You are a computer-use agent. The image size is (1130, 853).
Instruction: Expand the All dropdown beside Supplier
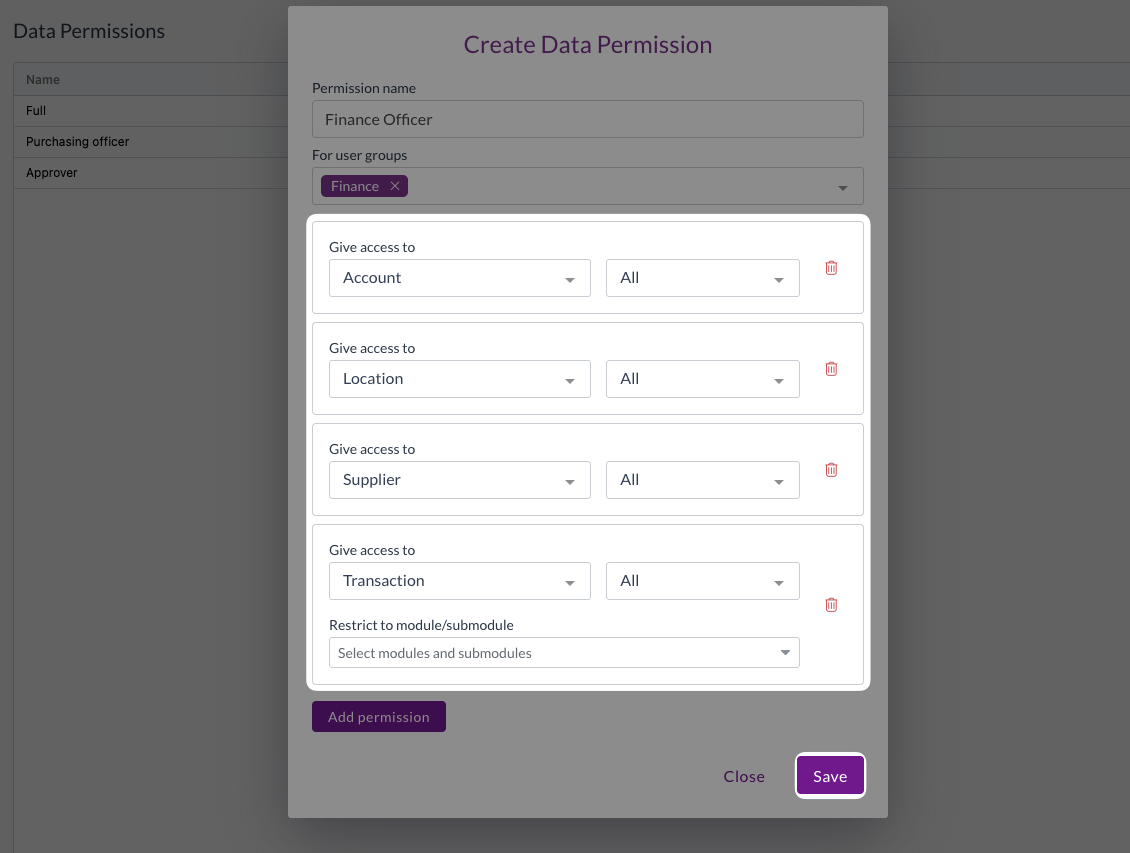702,480
